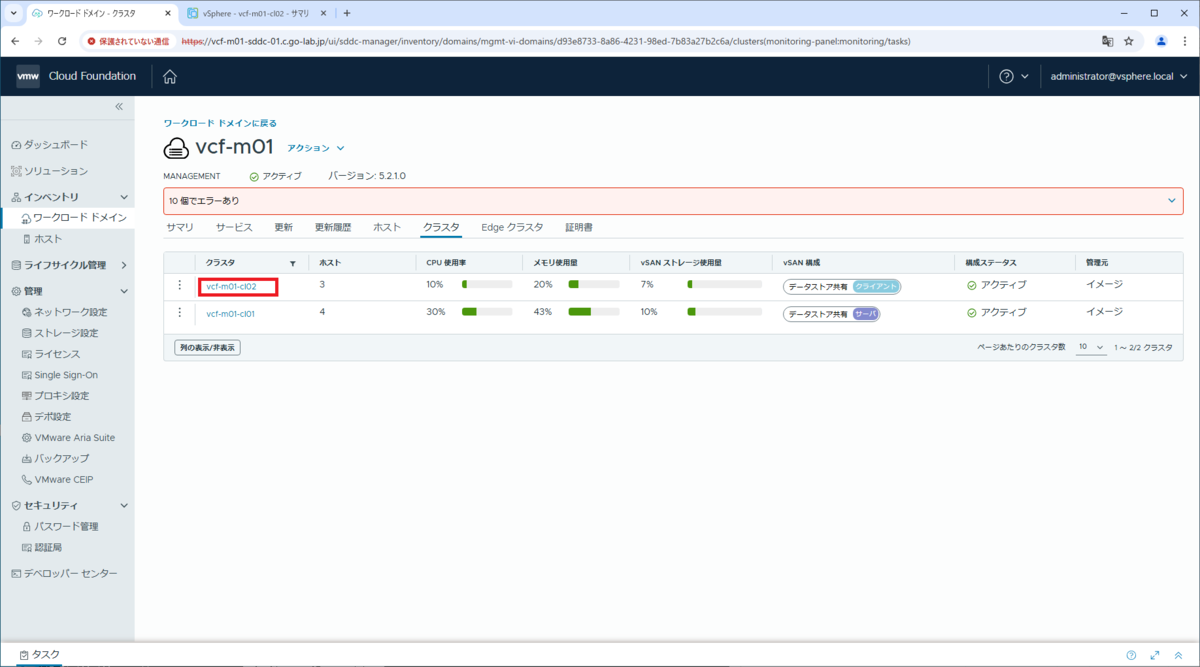Expand the タスク panel with the double-chevron icon
Viewport: 1200px width, 667px height.
tap(1178, 655)
